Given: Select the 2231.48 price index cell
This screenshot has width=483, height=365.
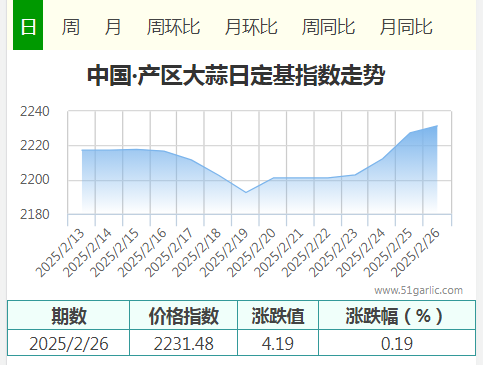Looking at the screenshot, I should pos(184,343).
